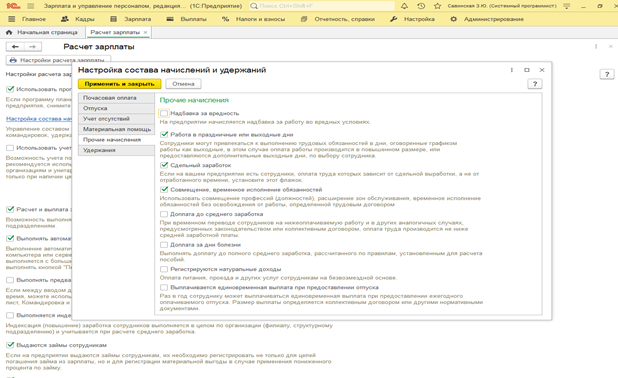Open Налоги и взносы menu section
Image resolution: width=618 pixels, height=378 pixels.
[x=260, y=19]
